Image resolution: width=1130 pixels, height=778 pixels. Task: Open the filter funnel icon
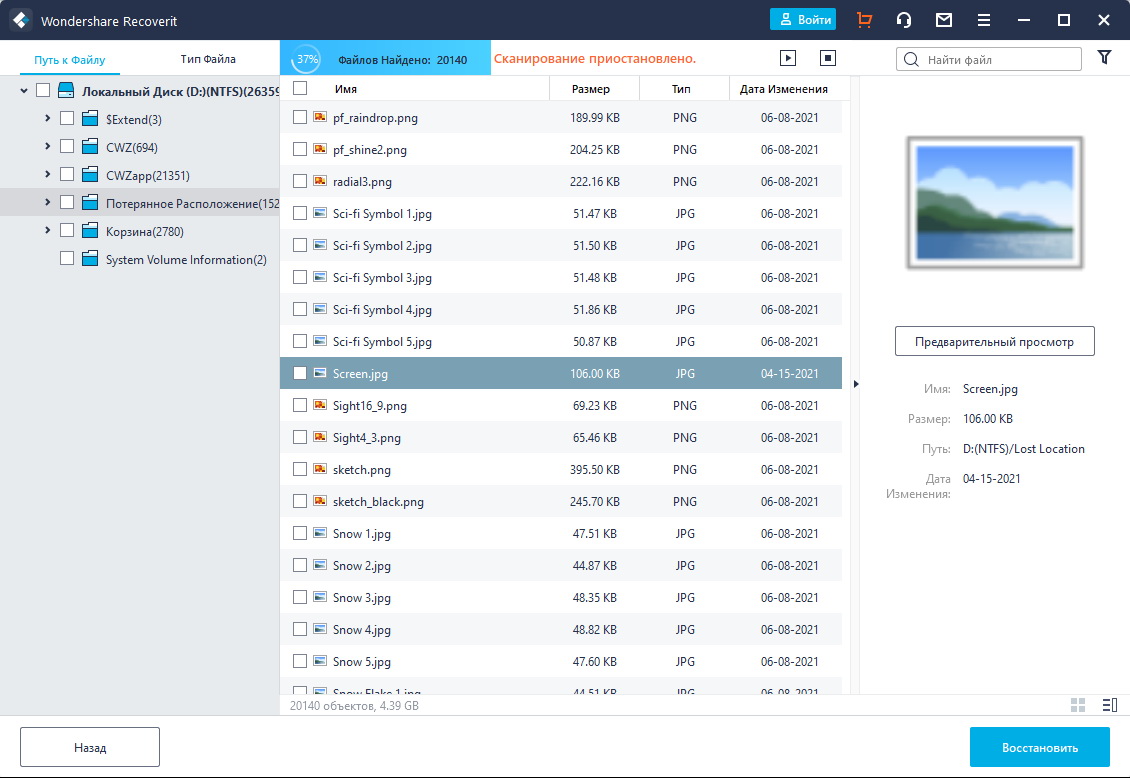pos(1104,58)
